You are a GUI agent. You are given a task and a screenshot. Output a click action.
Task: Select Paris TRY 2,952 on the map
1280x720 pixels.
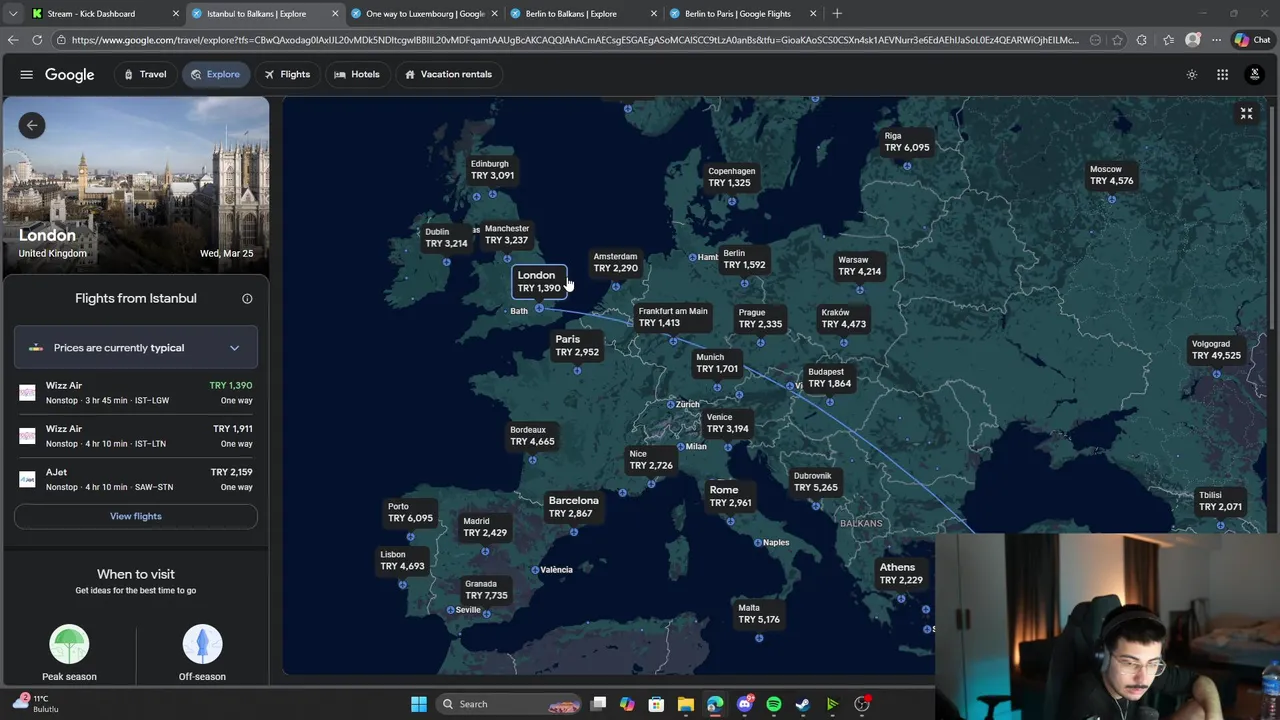[x=577, y=346]
